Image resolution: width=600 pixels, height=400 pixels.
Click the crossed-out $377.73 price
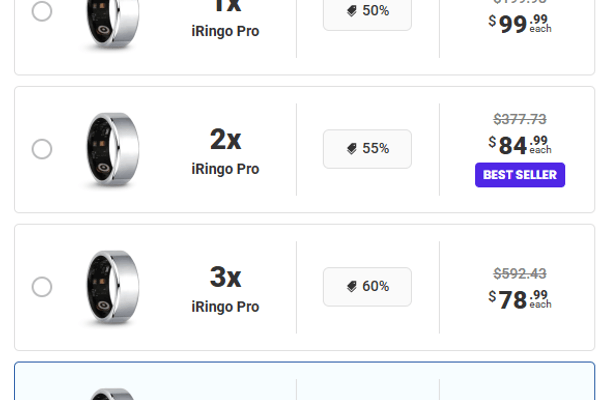pyautogui.click(x=520, y=119)
